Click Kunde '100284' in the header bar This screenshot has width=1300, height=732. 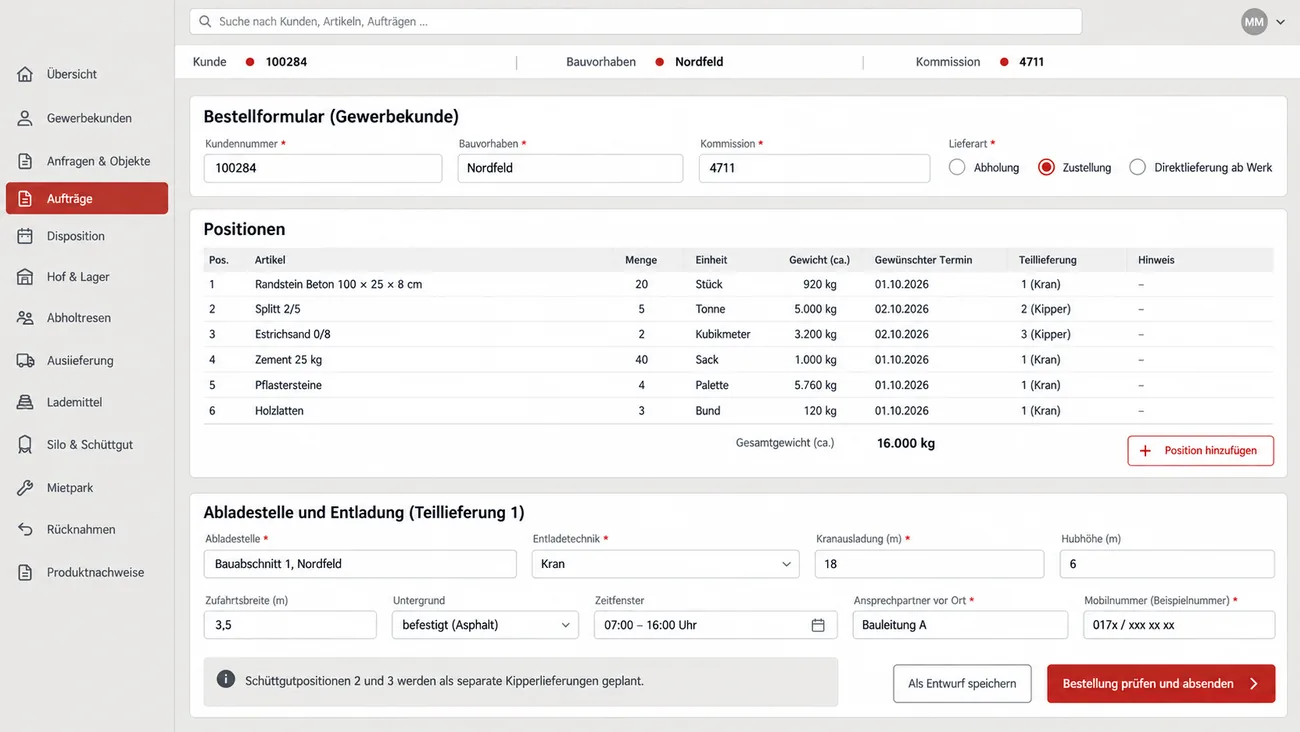tap(286, 62)
